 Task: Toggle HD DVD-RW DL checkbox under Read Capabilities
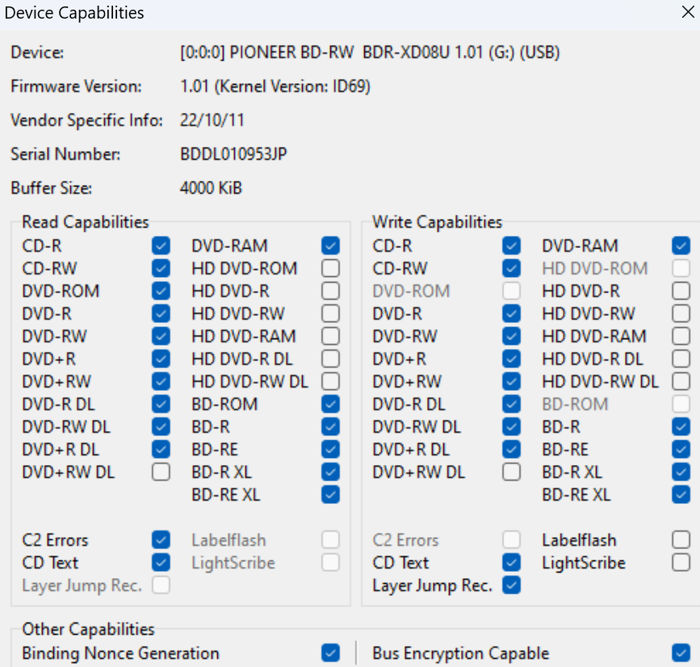[x=330, y=381]
